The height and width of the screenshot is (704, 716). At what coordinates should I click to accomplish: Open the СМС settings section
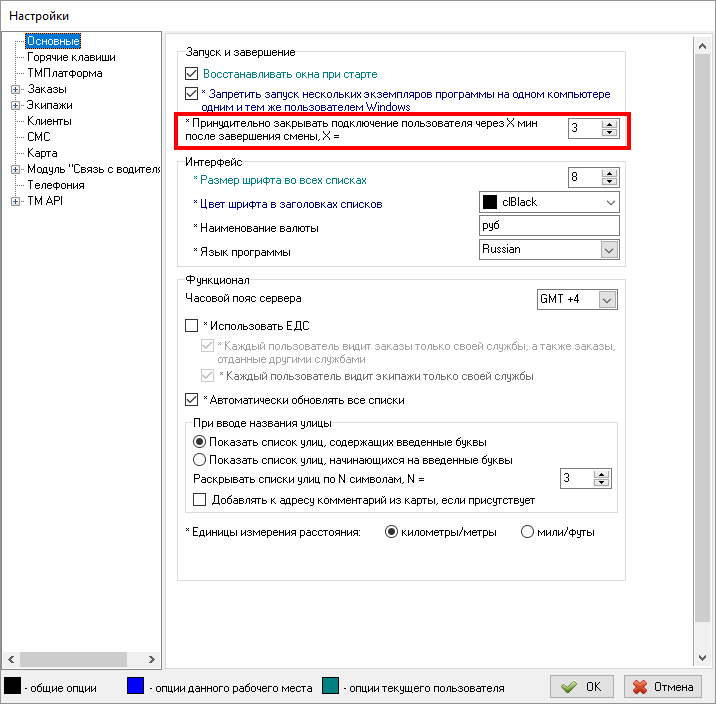(39, 137)
